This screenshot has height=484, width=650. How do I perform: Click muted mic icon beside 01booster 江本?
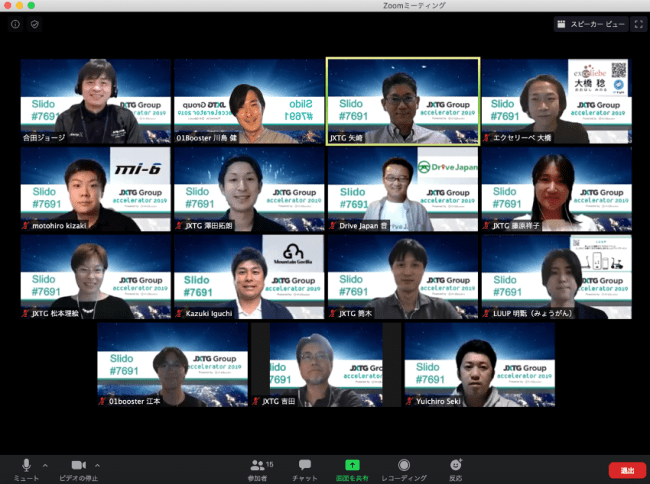[102, 401]
